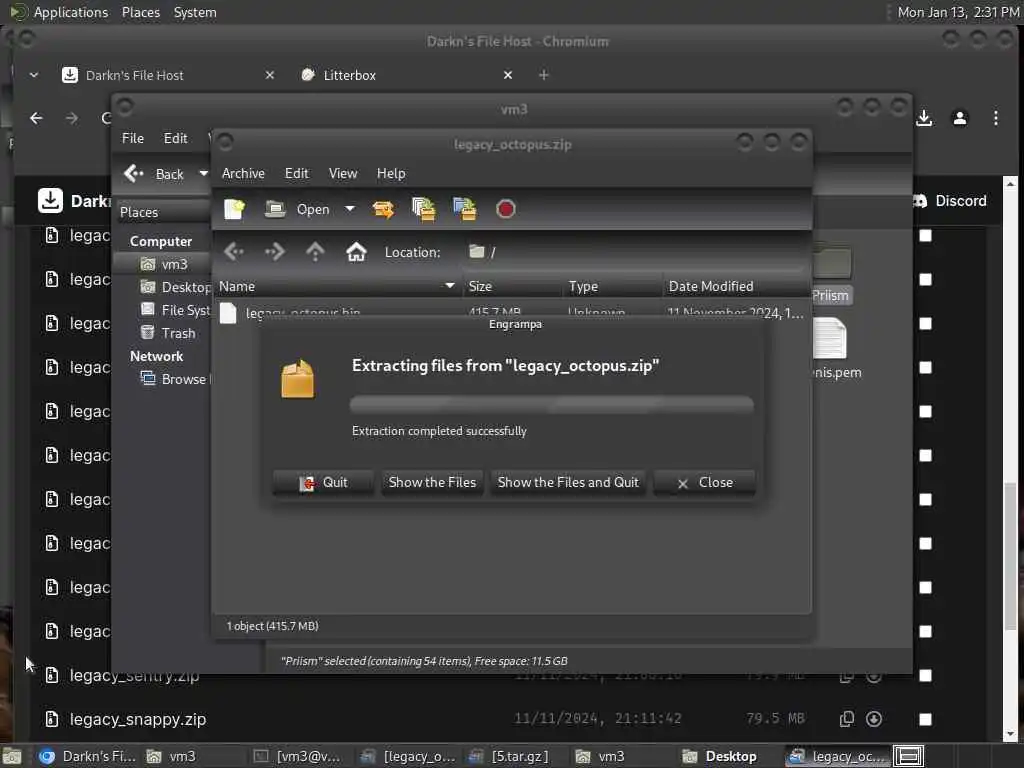Image resolution: width=1024 pixels, height=768 pixels.
Task: Go to archive home location
Action: tap(356, 251)
